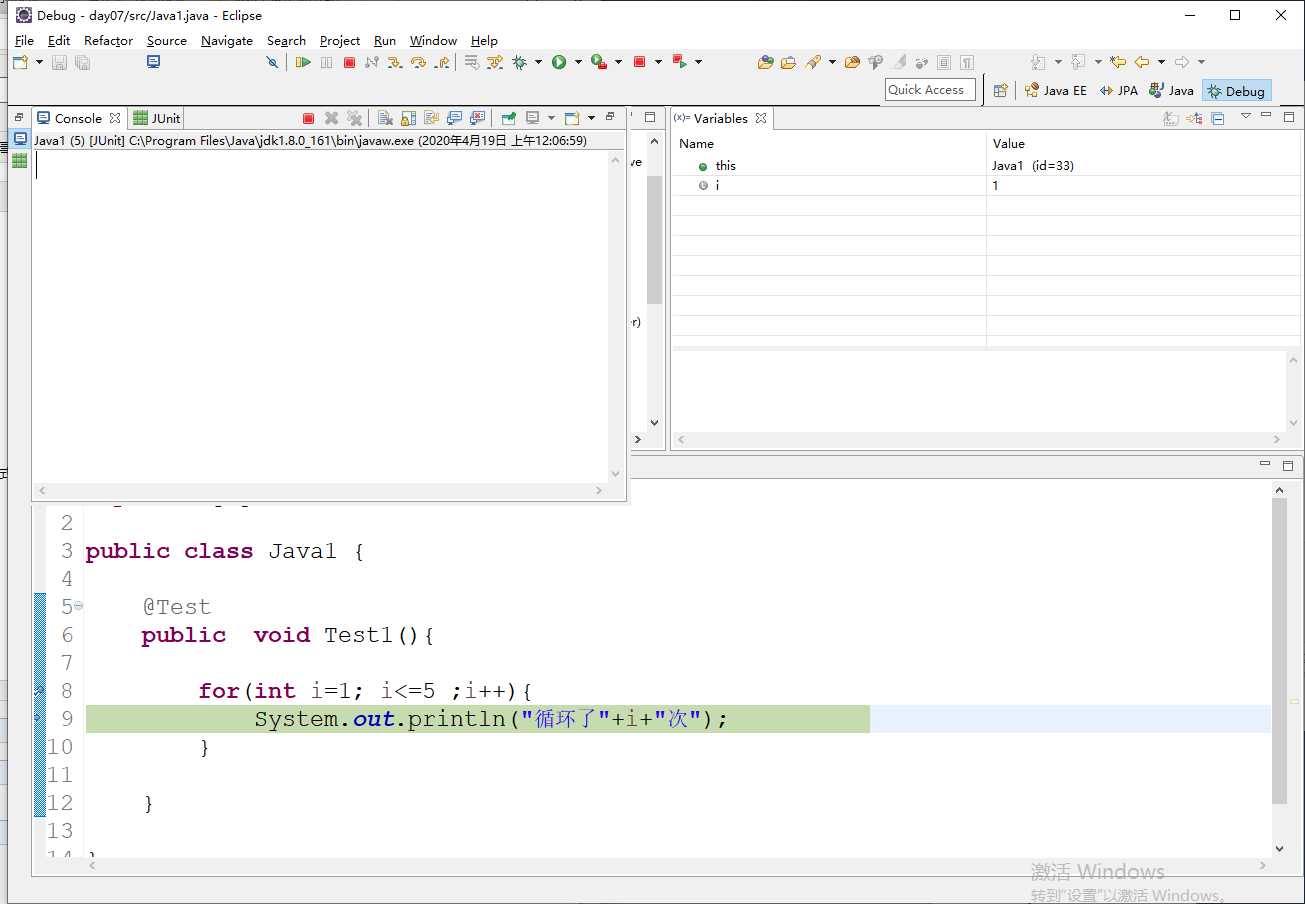Click the flashlight Search toolbar icon
This screenshot has height=904, width=1305.
click(813, 62)
